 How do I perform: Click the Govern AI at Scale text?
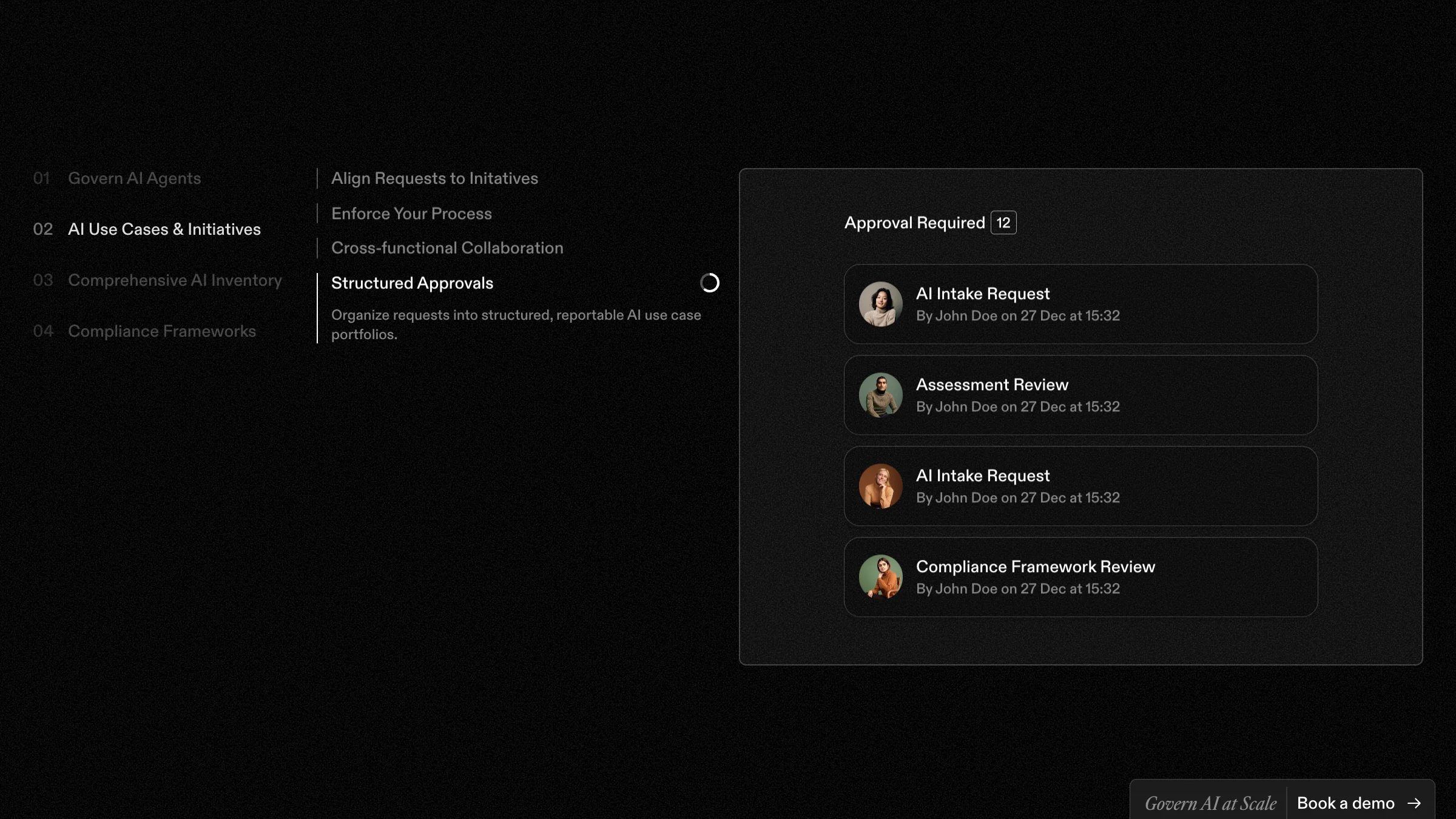coord(1210,803)
